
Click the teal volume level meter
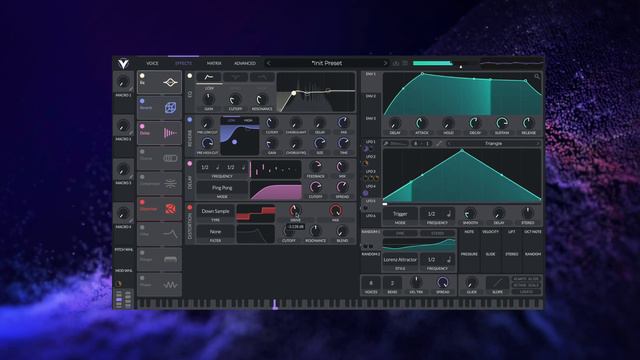click(x=432, y=63)
